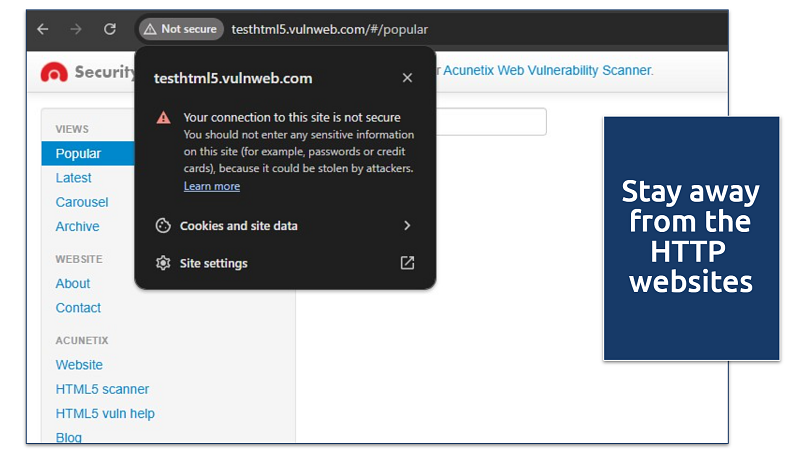Open the Contact page link
The image size is (806, 453).
[78, 308]
